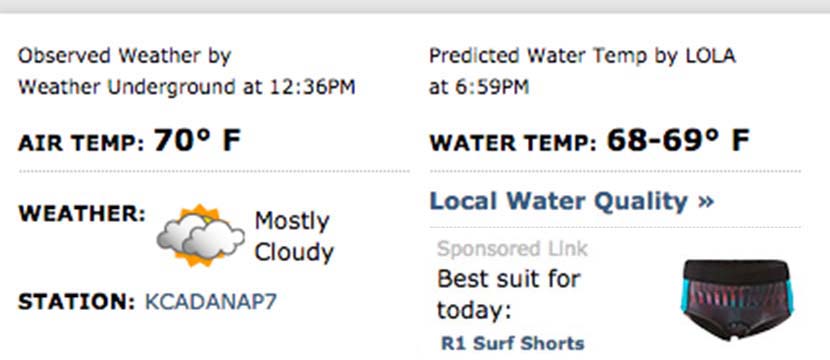The image size is (830, 360).
Task: Click the gray bar above the weather panel
Action: (x=415, y=6)
